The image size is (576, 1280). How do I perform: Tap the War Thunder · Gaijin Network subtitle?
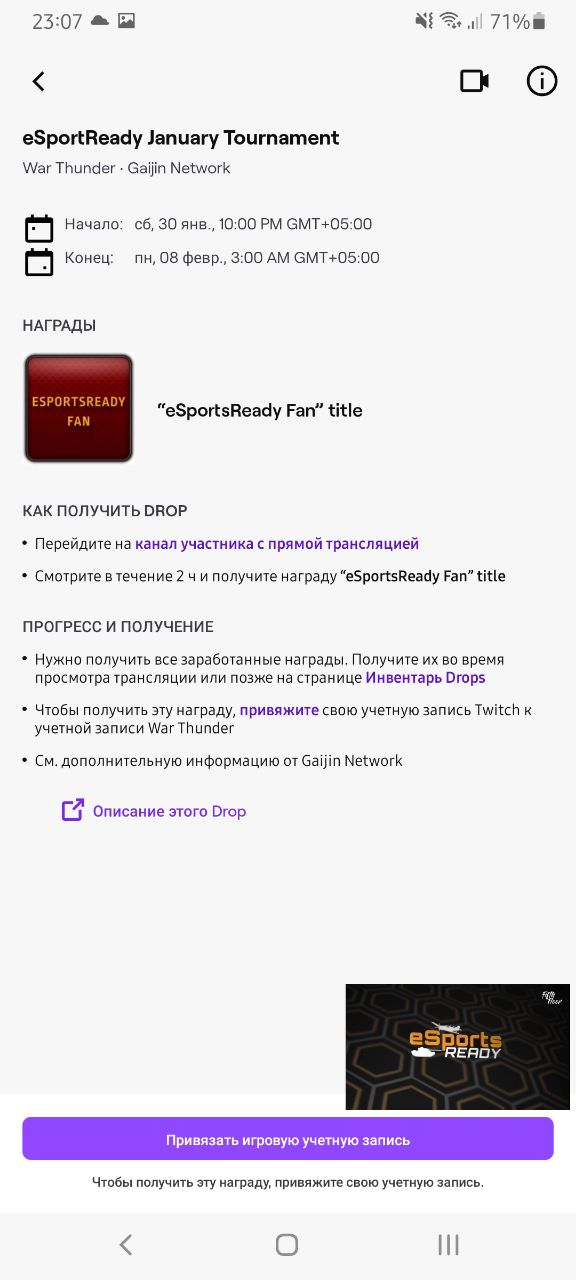point(127,168)
